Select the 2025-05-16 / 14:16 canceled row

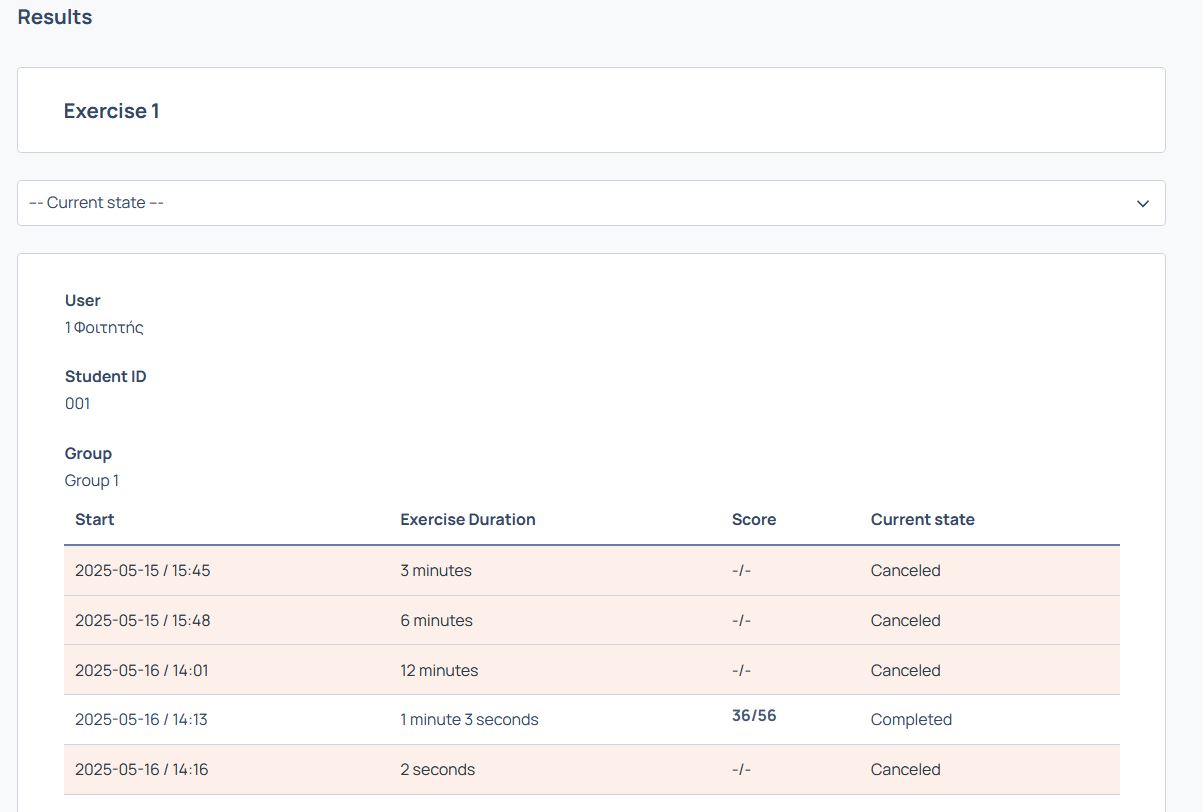pos(592,770)
